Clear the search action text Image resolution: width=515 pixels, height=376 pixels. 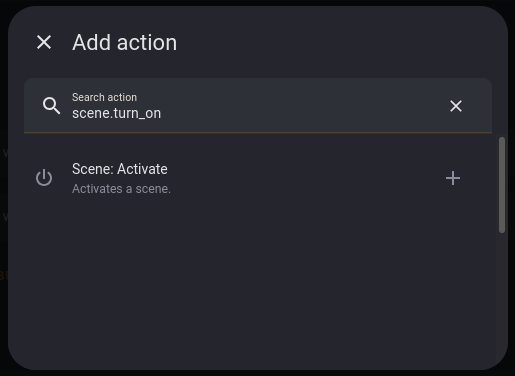[x=456, y=106]
